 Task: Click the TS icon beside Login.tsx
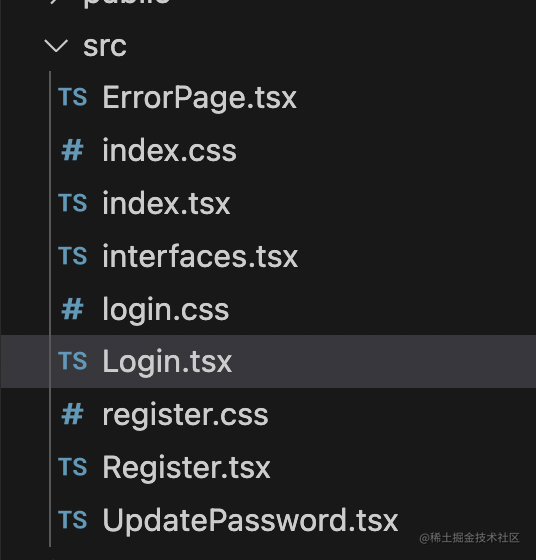coord(73,361)
